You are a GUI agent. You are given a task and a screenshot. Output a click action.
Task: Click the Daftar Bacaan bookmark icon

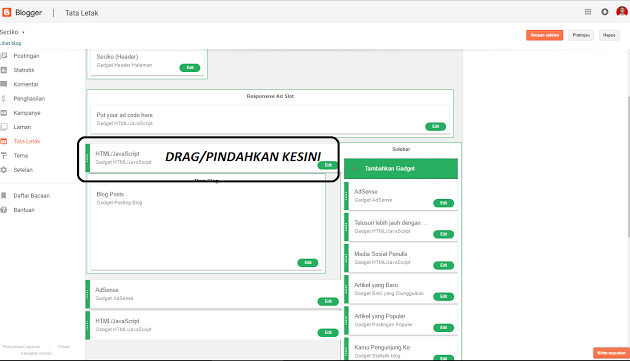pos(4,195)
